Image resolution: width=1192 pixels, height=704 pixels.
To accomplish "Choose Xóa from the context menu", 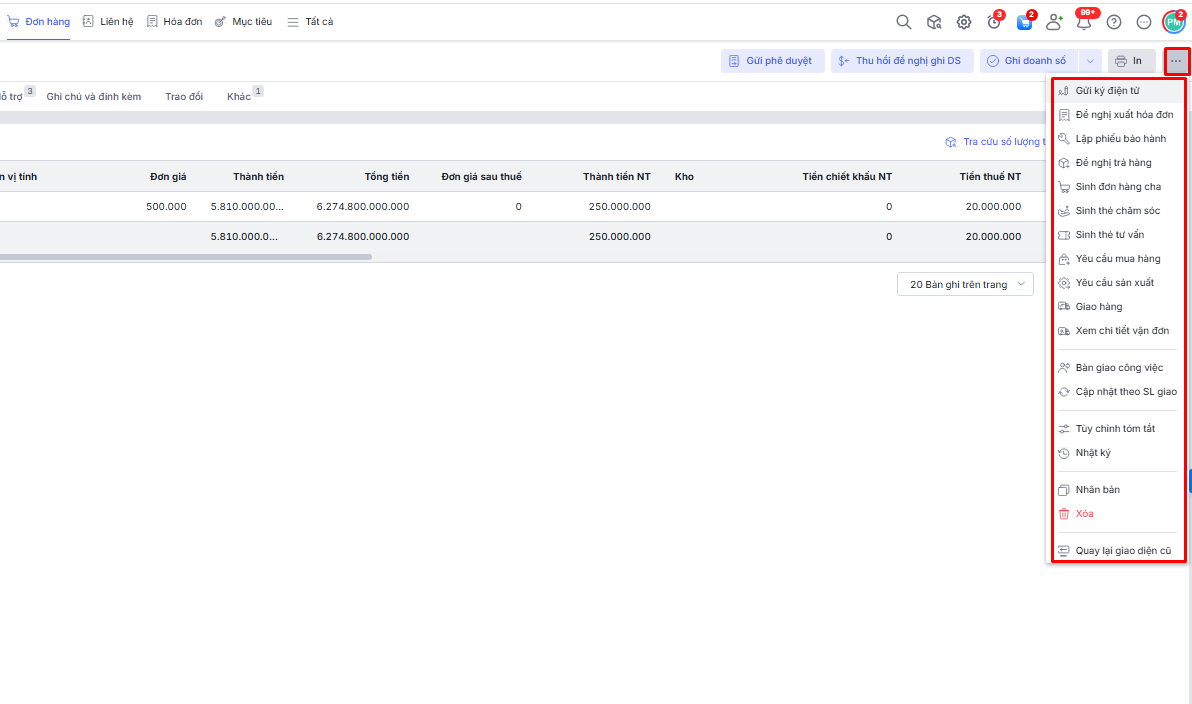I will pyautogui.click(x=1084, y=514).
